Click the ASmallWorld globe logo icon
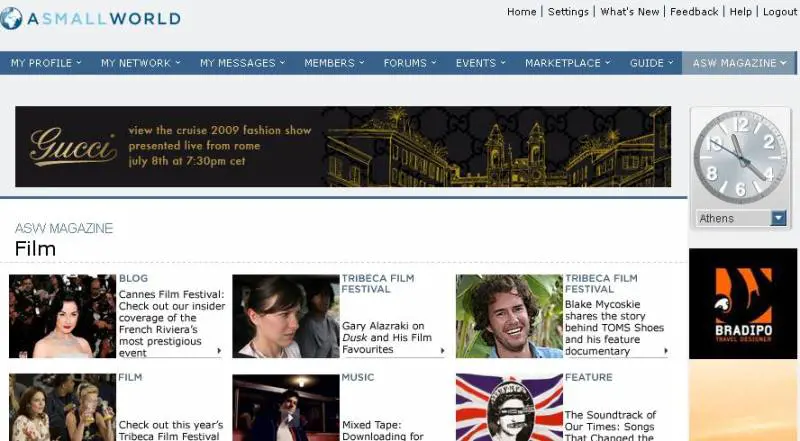This screenshot has height=441, width=800. tap(12, 18)
